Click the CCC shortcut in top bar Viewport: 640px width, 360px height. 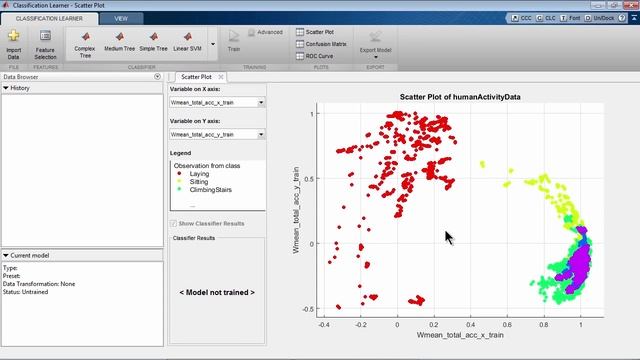[522, 18]
